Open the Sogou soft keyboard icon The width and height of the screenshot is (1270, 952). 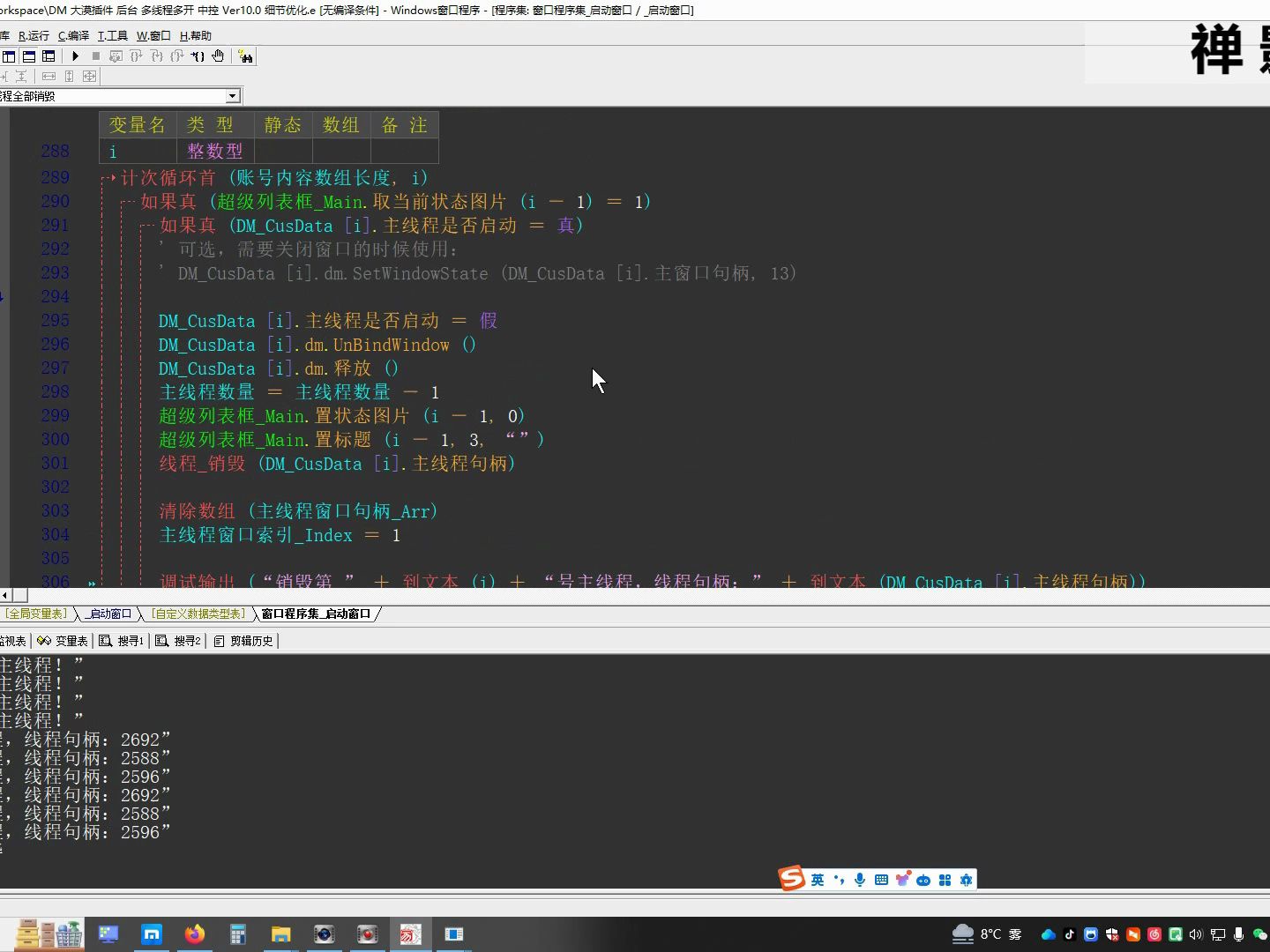click(881, 880)
